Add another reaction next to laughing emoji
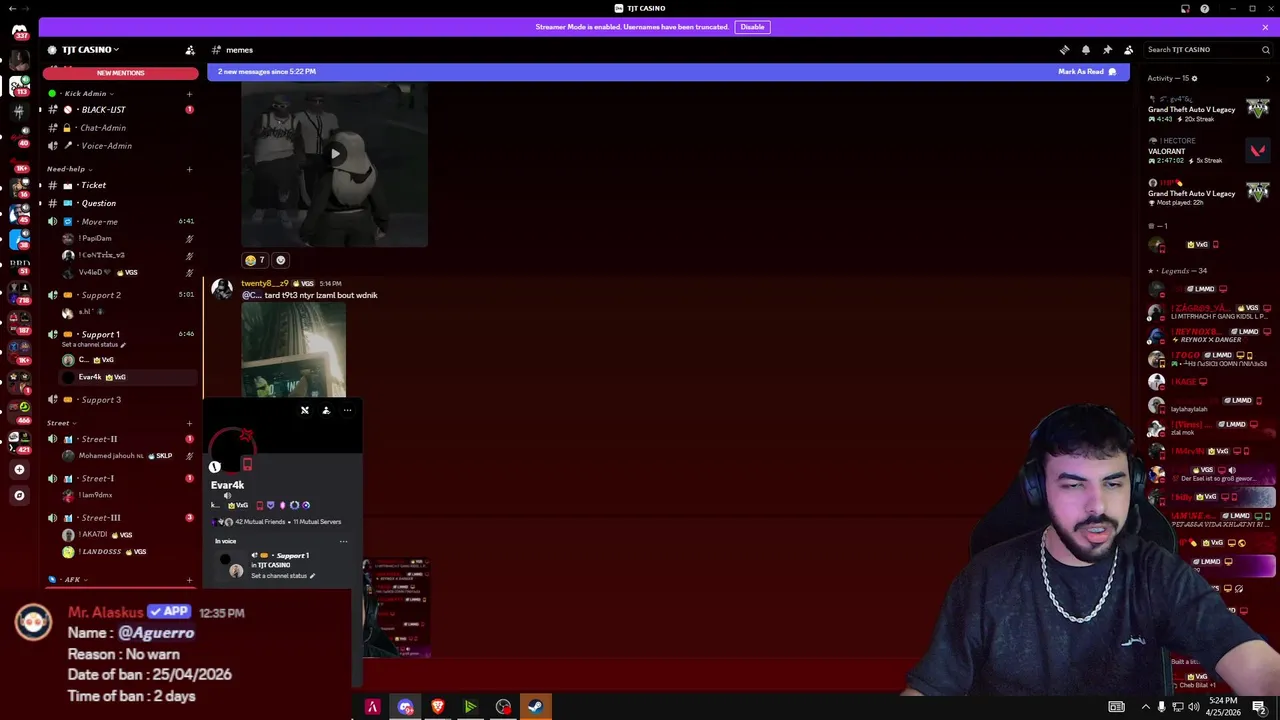The width and height of the screenshot is (1280, 720). pos(280,260)
